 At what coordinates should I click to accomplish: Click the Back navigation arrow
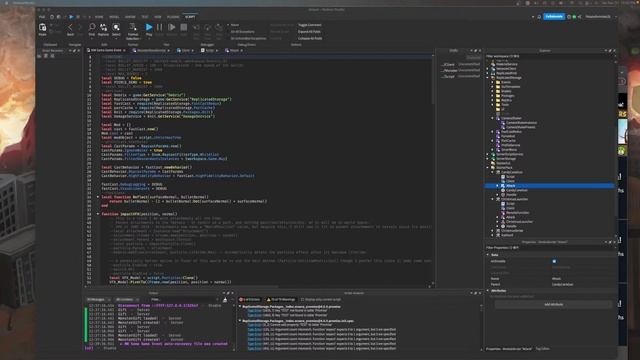point(70,27)
